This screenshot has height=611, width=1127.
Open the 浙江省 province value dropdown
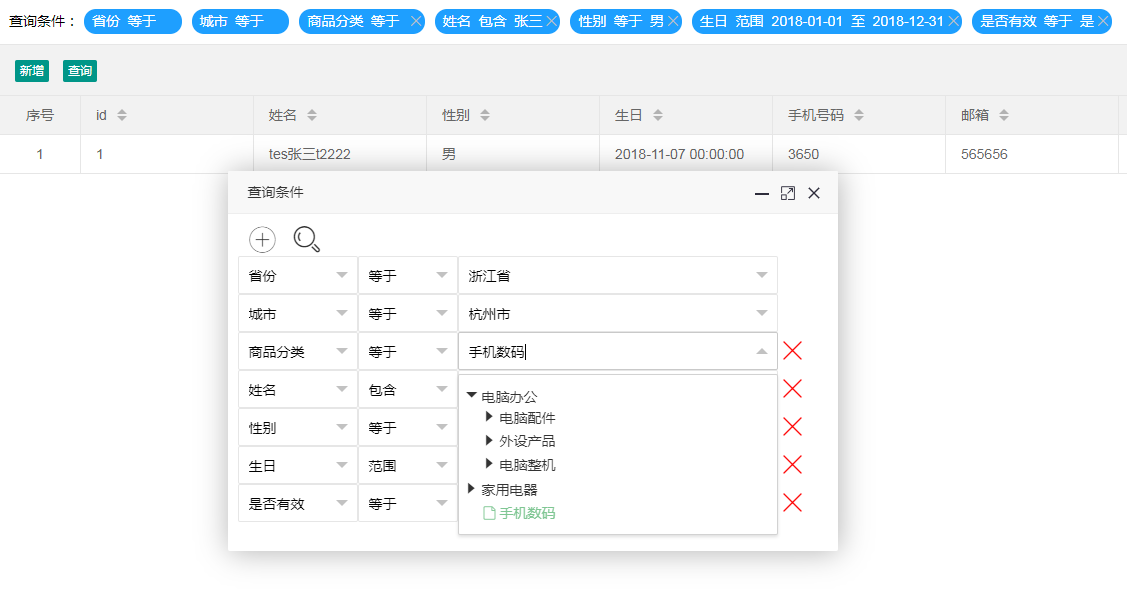click(x=761, y=276)
